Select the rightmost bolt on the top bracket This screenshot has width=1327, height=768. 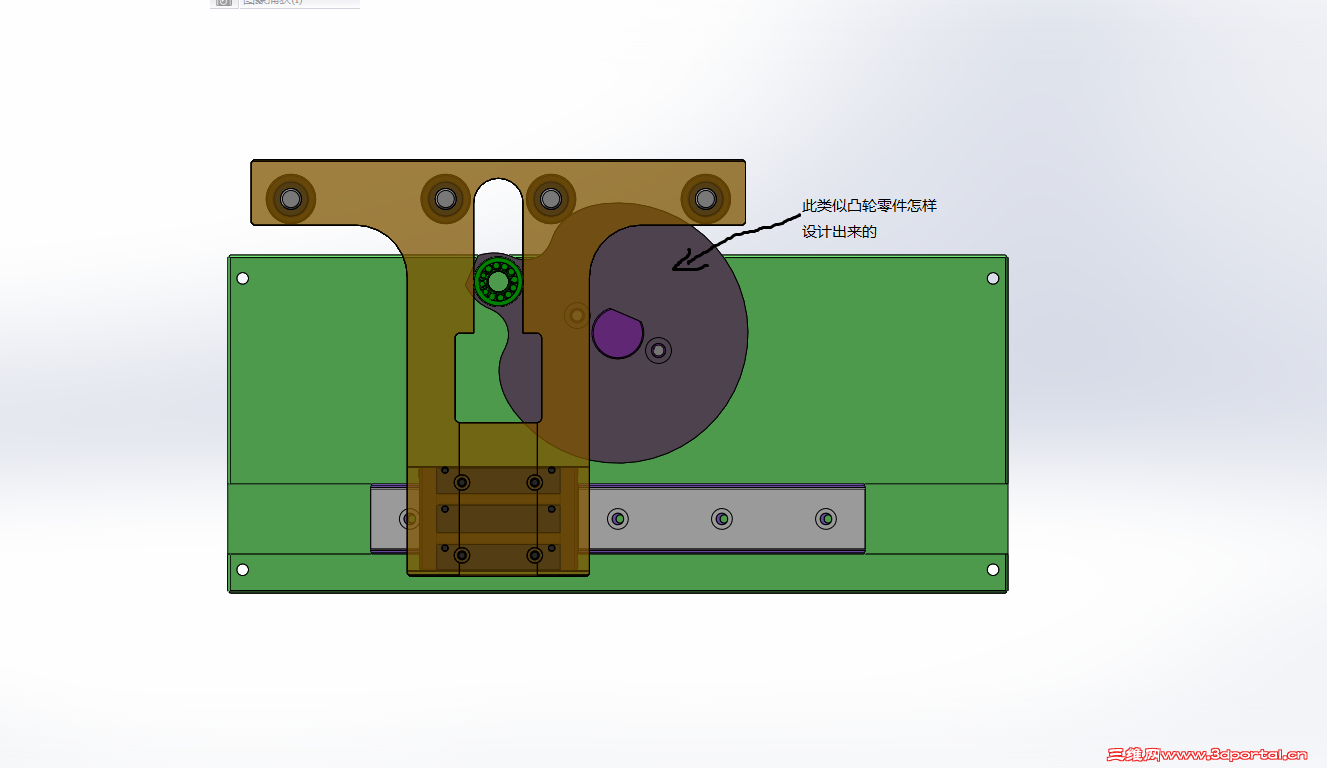(705, 198)
